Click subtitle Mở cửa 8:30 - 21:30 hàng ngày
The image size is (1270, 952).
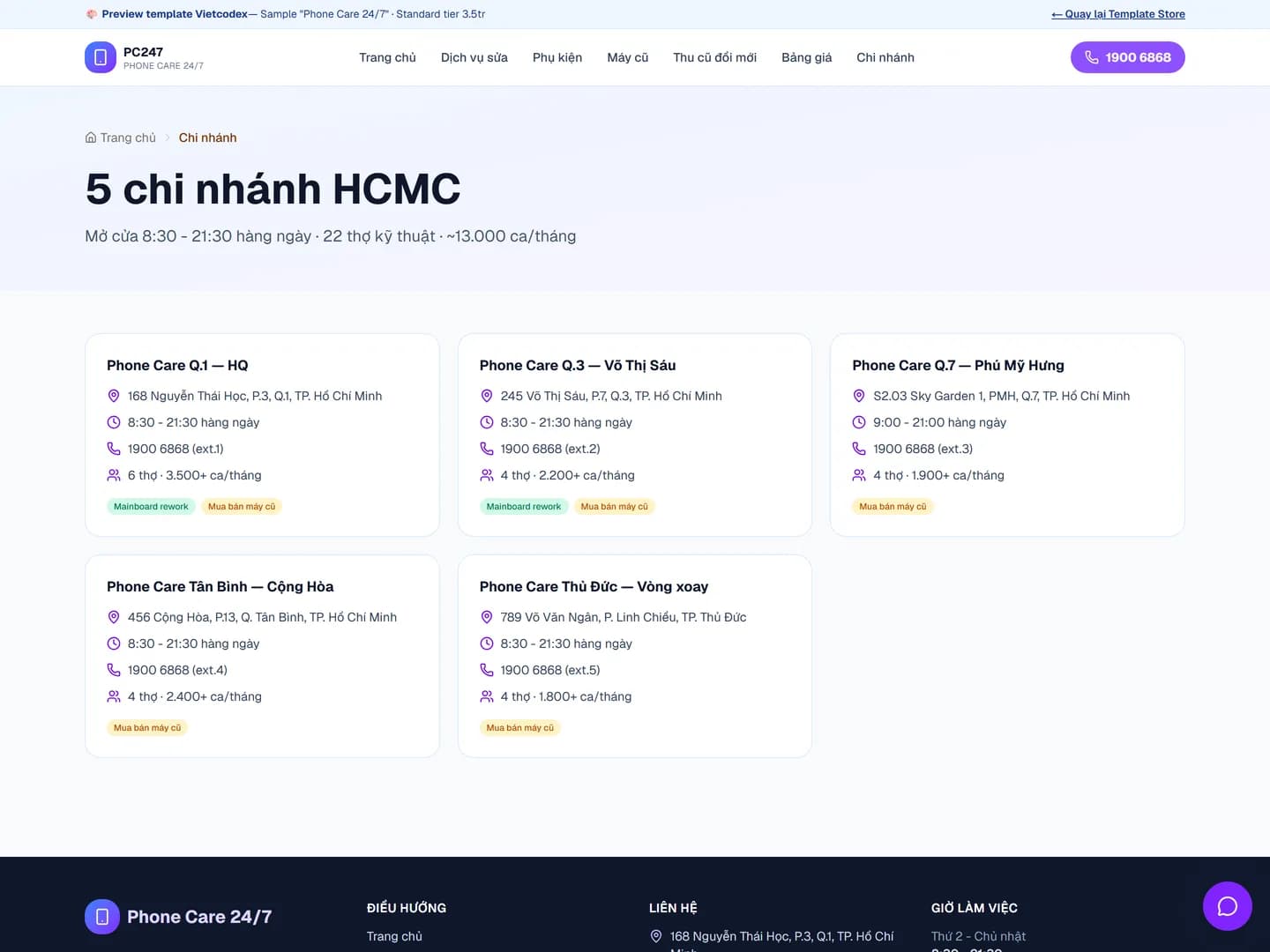(330, 236)
